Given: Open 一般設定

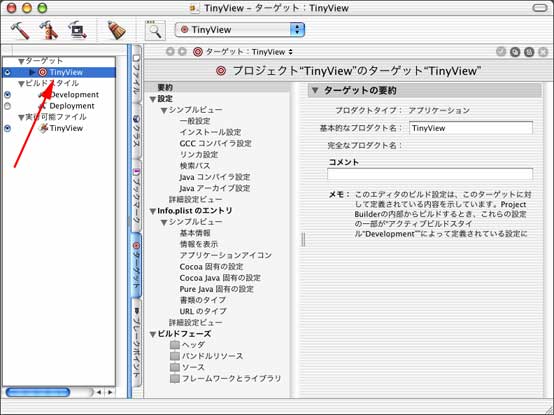Looking at the screenshot, I should coord(195,121).
